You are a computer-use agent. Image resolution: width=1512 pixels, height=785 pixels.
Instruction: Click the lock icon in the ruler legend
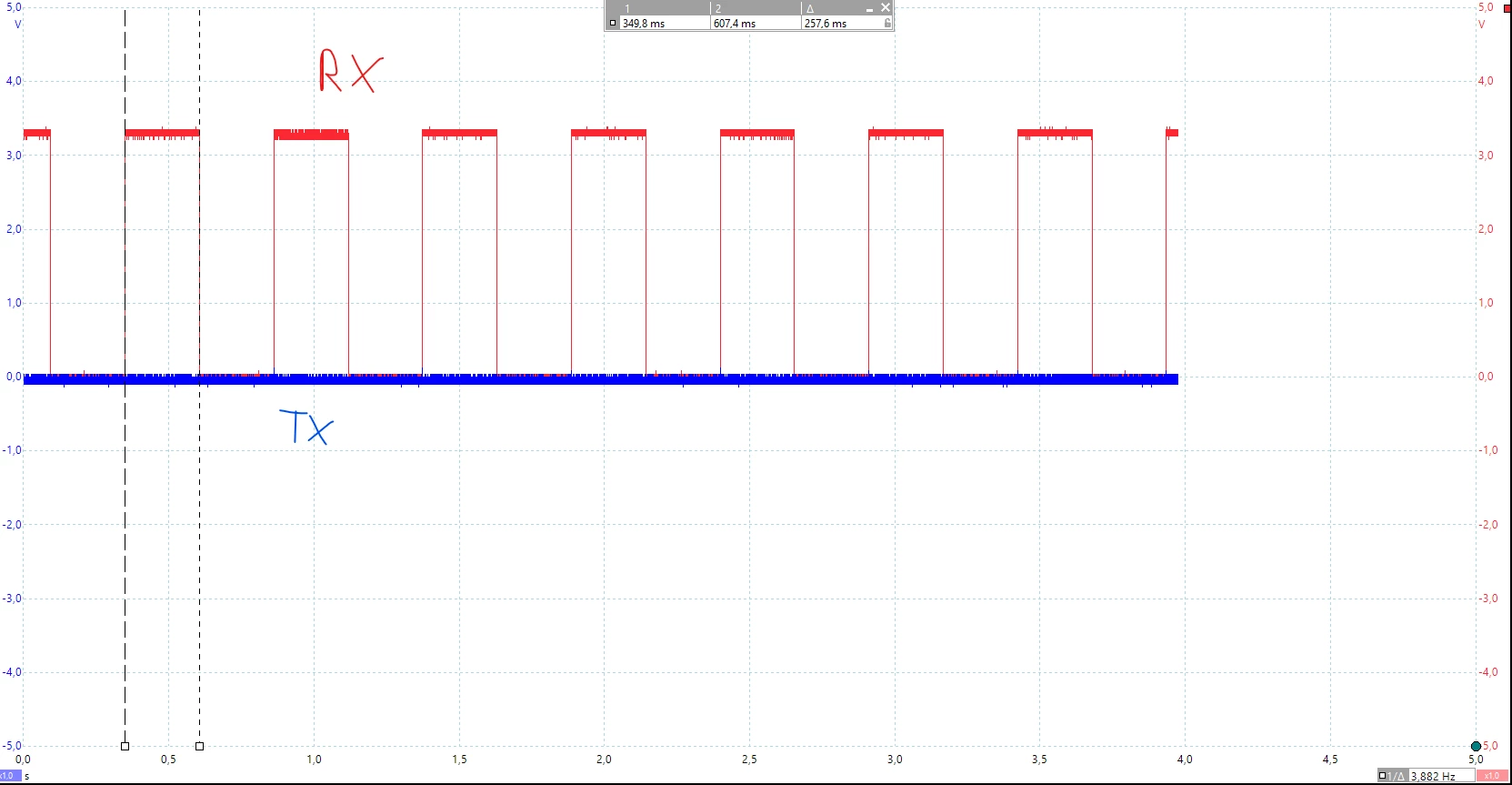tap(887, 24)
